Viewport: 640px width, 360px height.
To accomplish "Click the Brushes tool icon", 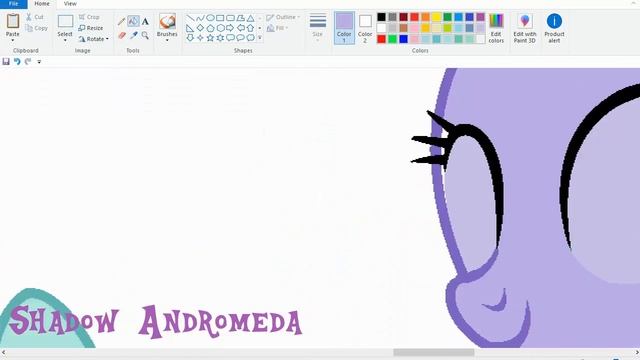I will (x=167, y=21).
